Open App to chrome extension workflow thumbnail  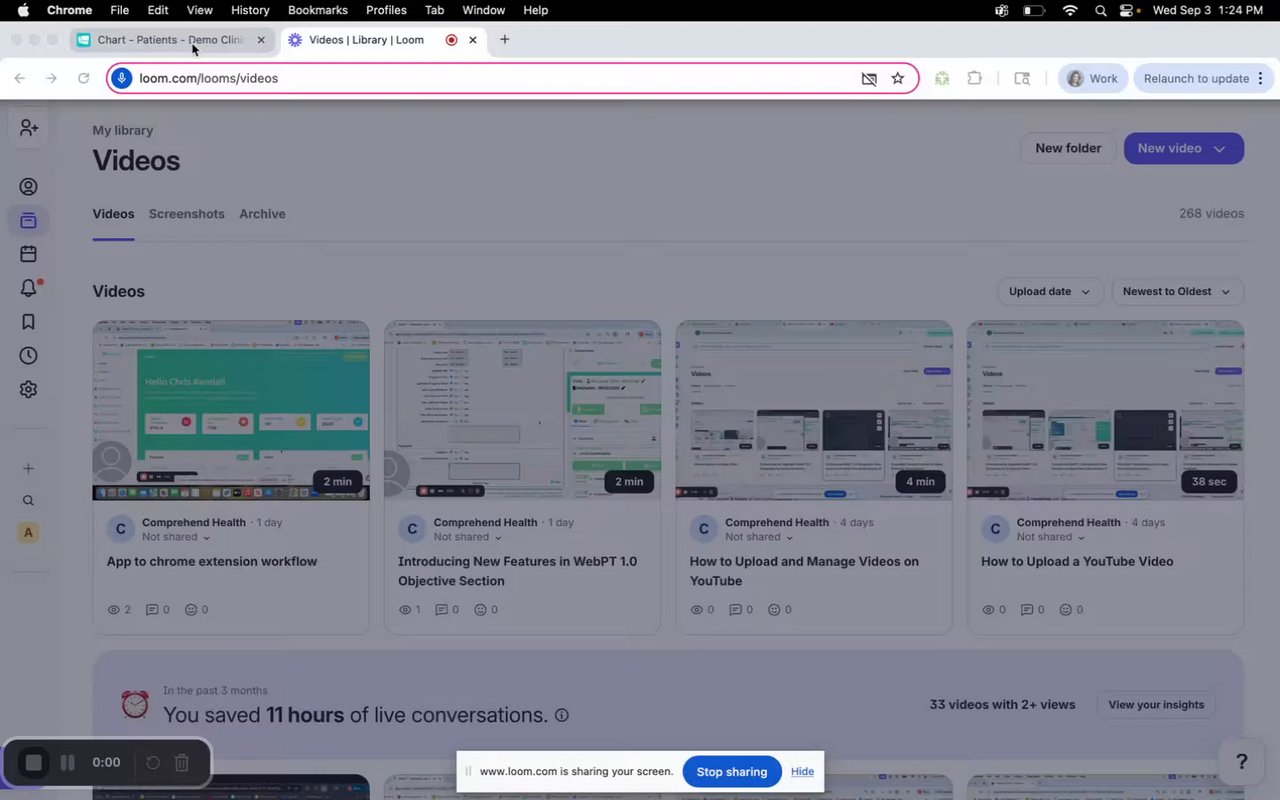pyautogui.click(x=231, y=410)
